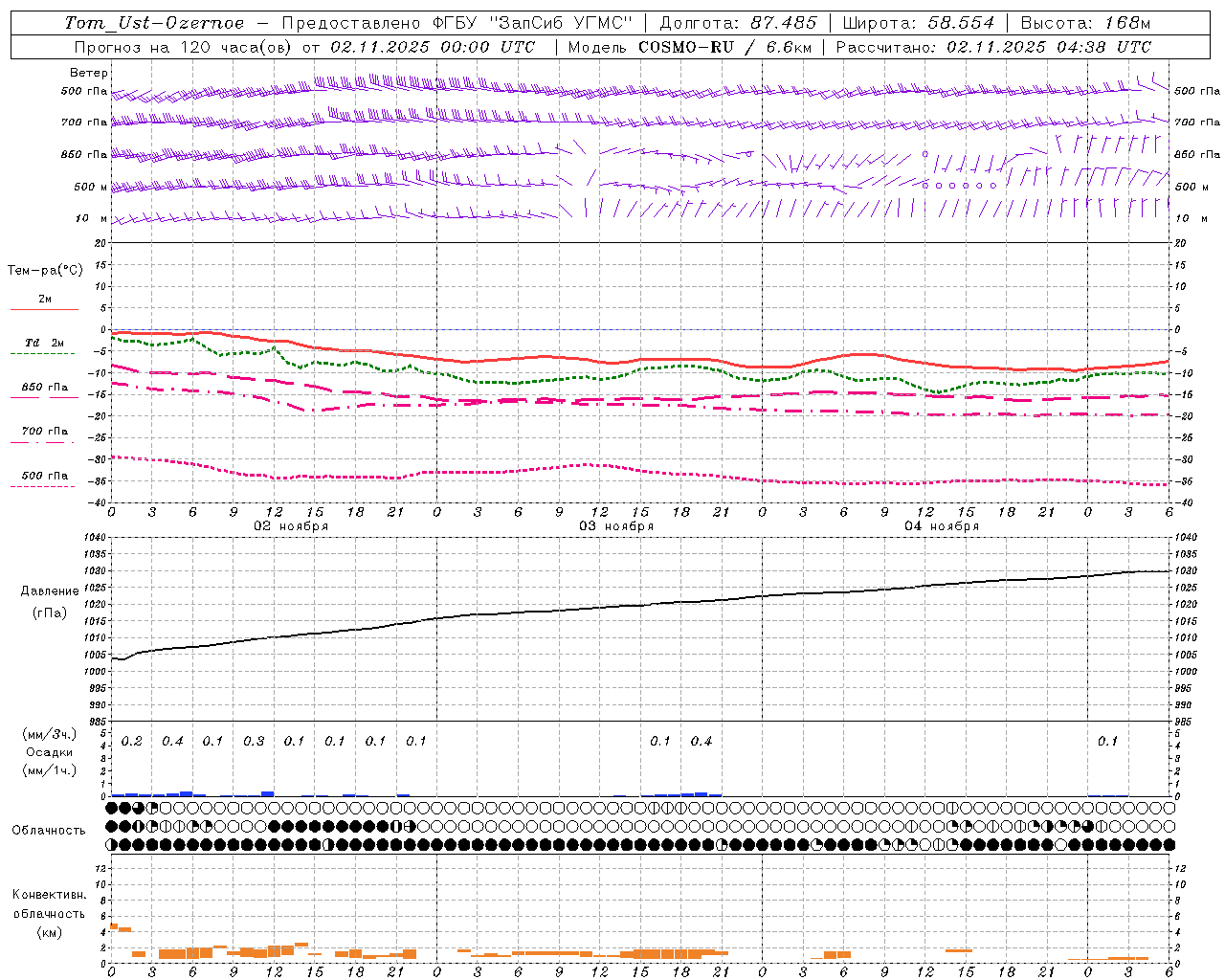Click the "Конвективн." convective cloud label

50,895
